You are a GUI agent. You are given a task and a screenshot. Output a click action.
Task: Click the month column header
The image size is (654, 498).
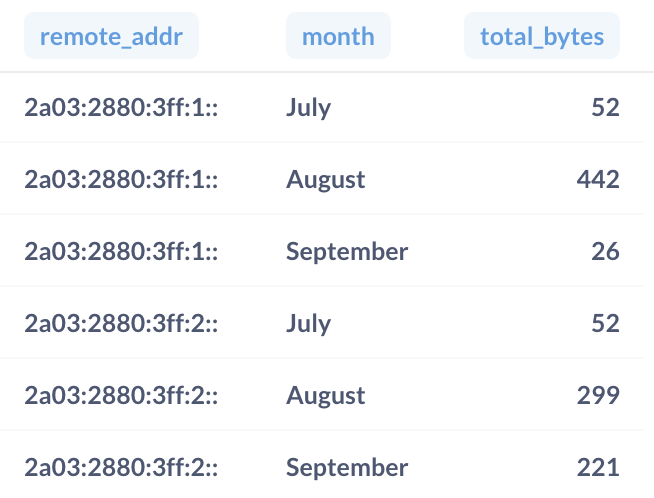click(x=338, y=37)
